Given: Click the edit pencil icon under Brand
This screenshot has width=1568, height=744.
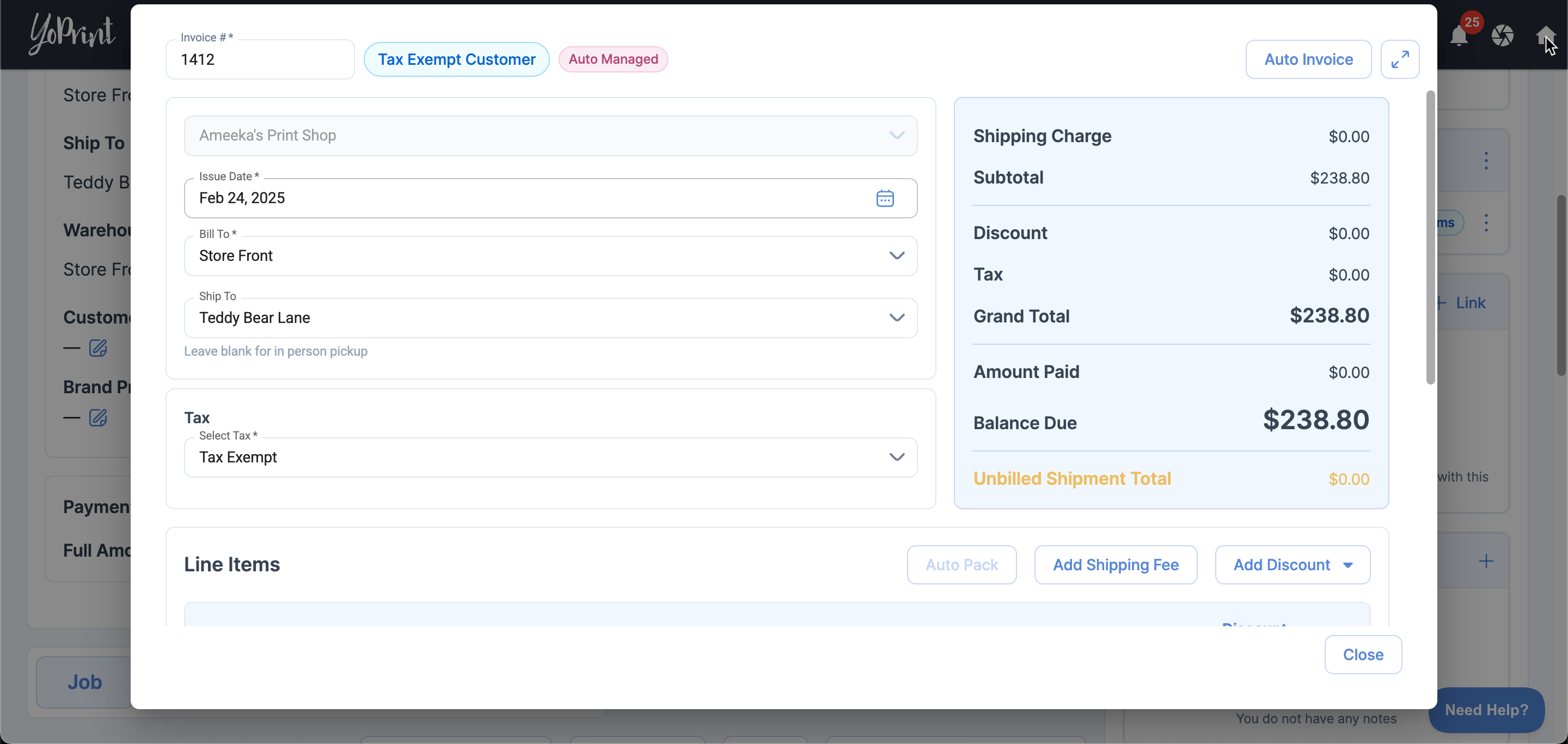Looking at the screenshot, I should 98,417.
